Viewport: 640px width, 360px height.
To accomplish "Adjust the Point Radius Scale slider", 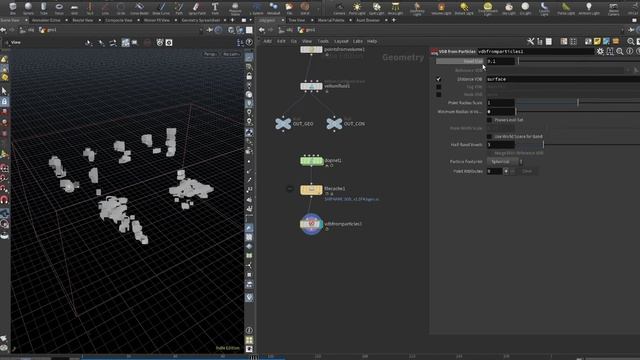I will 578,103.
